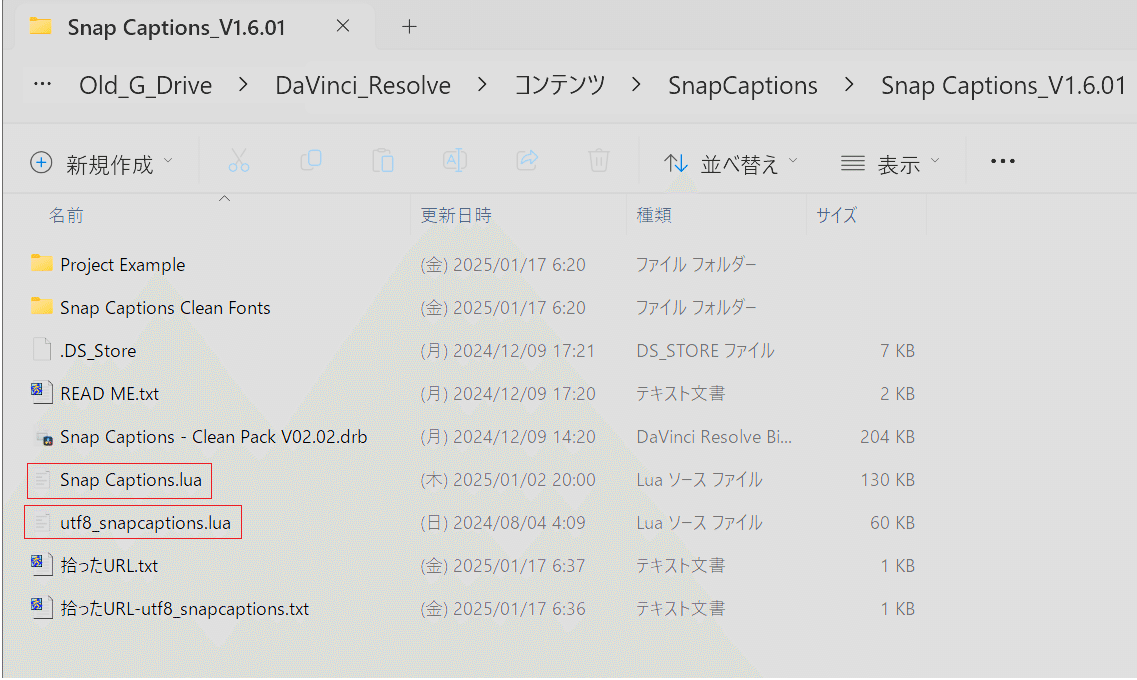
Task: Select the 拾ったURL.txt file name
Action: 109,565
